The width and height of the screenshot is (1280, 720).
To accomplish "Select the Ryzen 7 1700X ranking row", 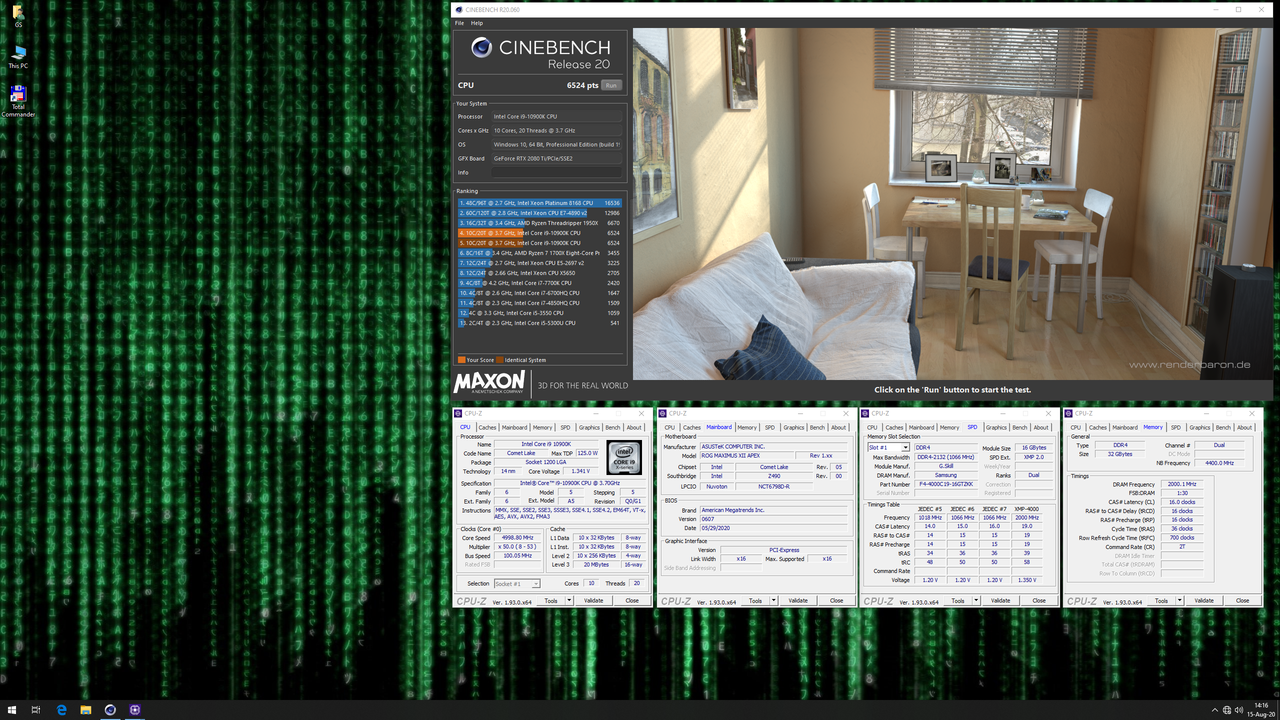I will [x=540, y=253].
